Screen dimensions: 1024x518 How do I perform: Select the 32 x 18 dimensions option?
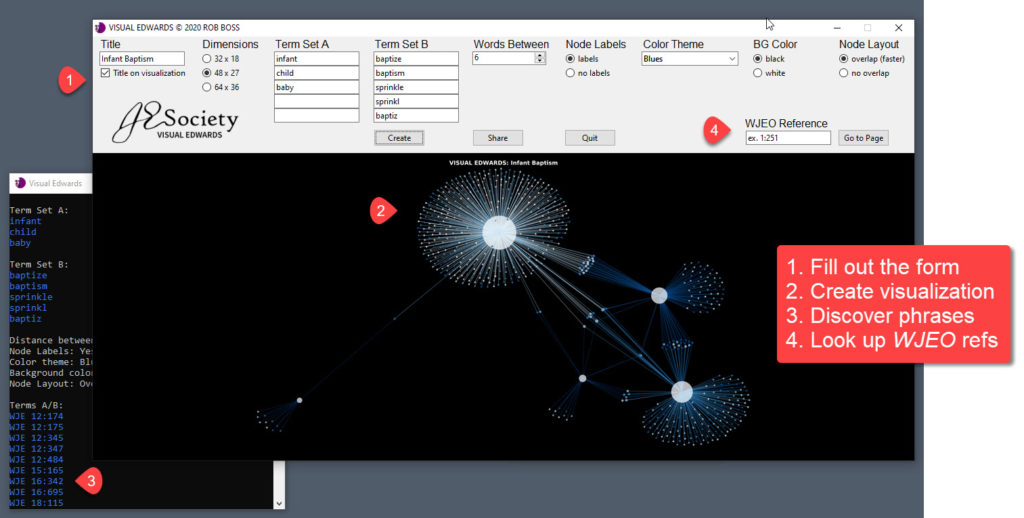[207, 59]
